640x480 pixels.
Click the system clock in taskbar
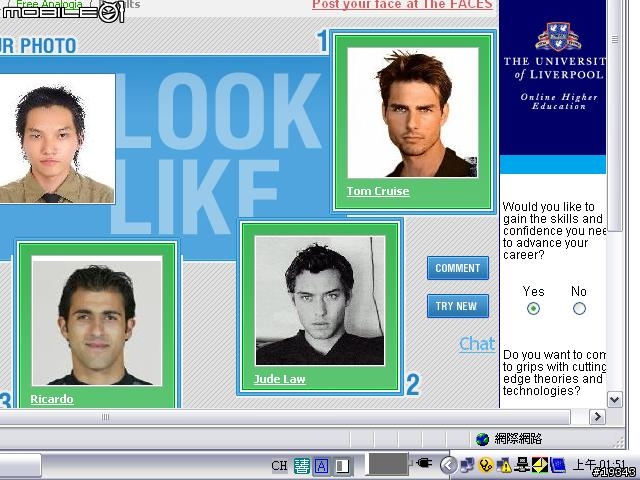(599, 465)
